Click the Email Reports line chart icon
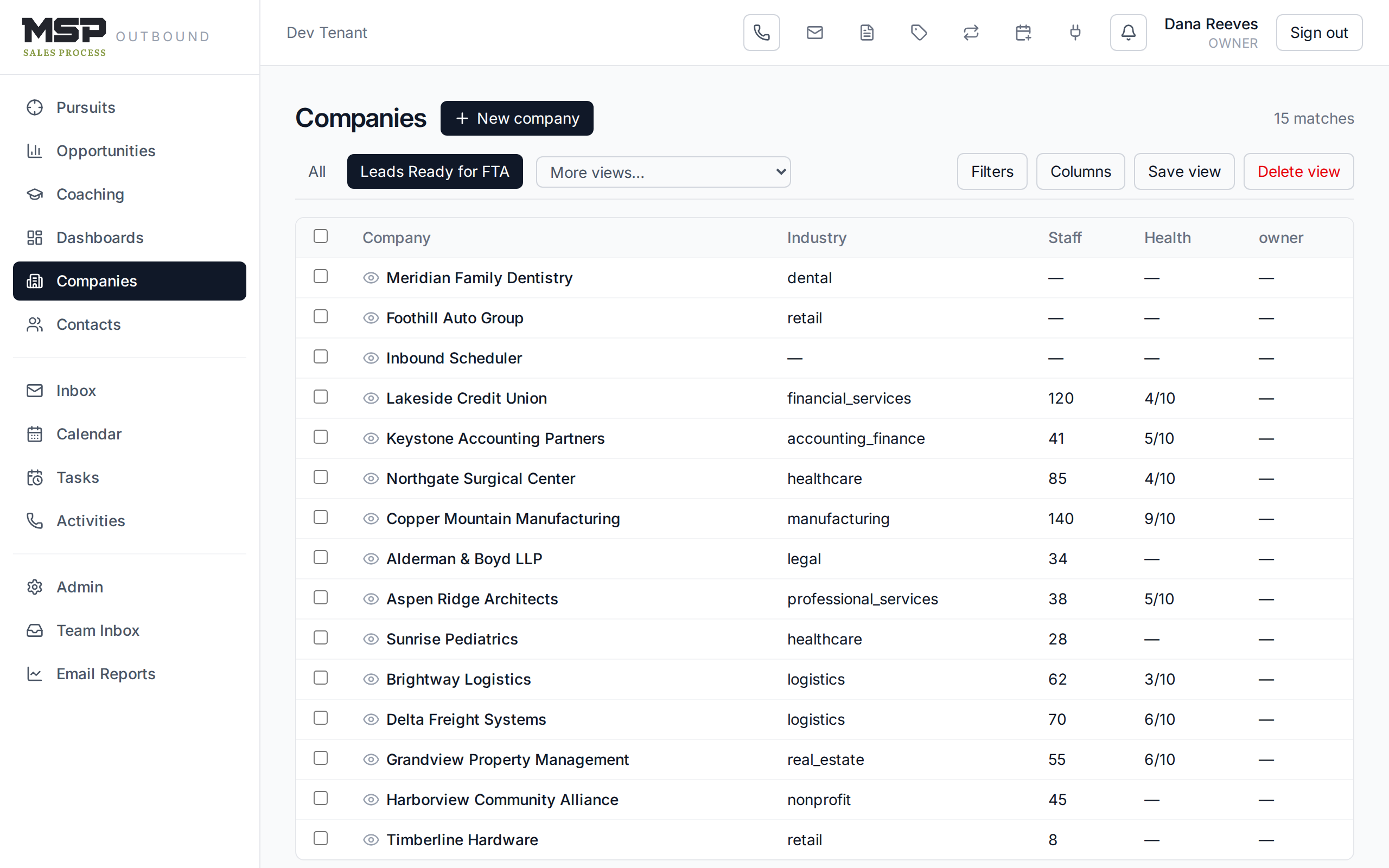The width and height of the screenshot is (1389, 868). [35, 674]
